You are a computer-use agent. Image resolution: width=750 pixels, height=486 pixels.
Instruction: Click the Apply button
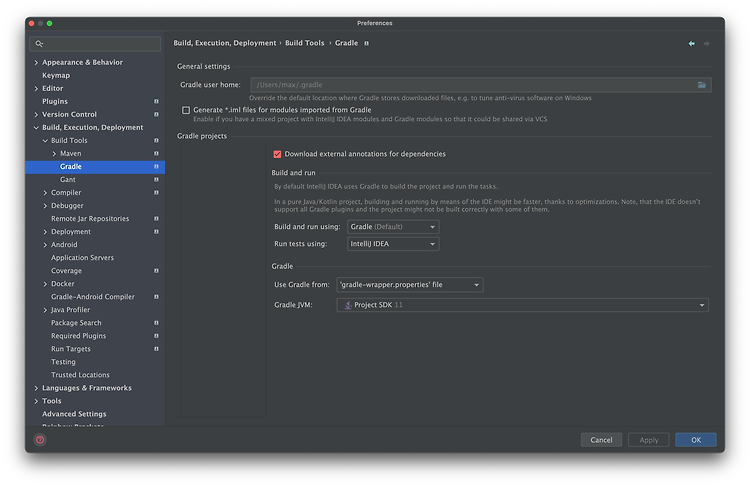click(649, 440)
